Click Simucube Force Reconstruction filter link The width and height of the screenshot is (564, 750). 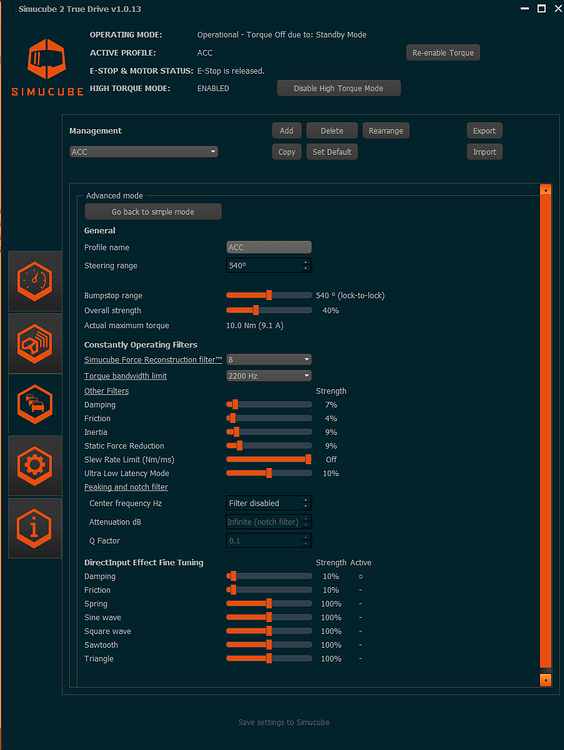pyautogui.click(x=153, y=359)
